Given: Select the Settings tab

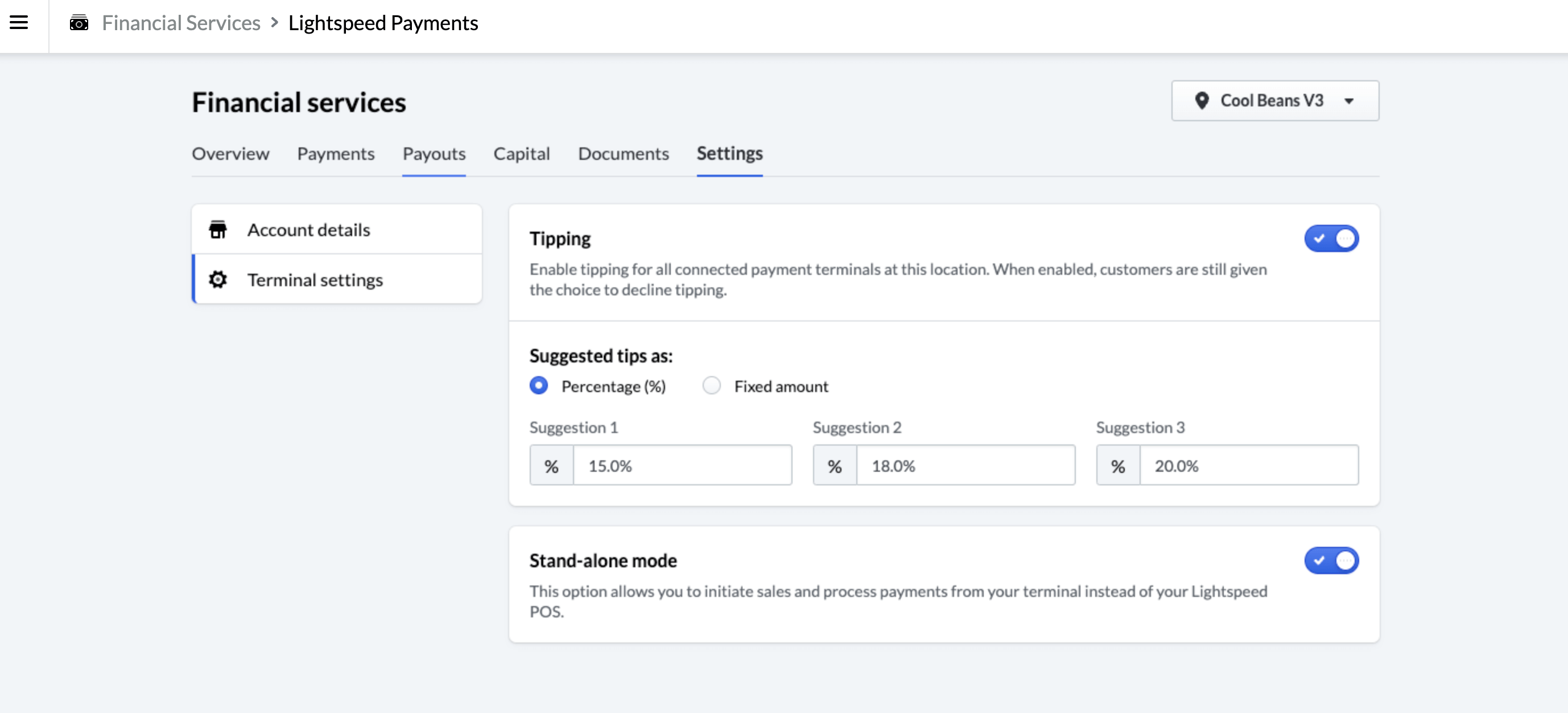Looking at the screenshot, I should (729, 154).
